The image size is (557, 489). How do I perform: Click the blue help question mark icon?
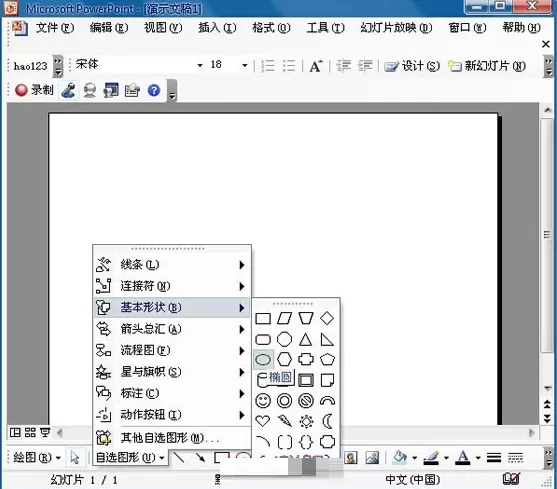tap(154, 91)
